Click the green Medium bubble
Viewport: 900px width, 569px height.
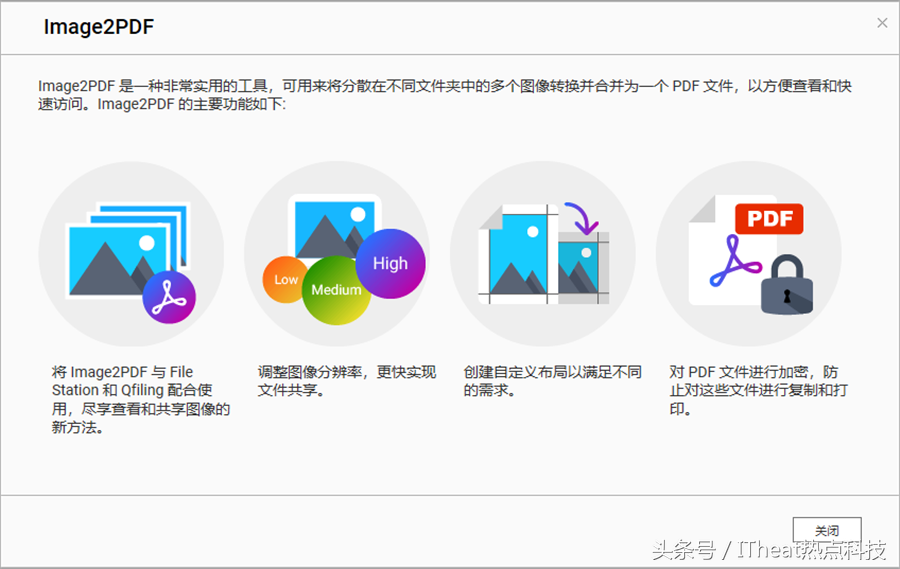pyautogui.click(x=336, y=290)
